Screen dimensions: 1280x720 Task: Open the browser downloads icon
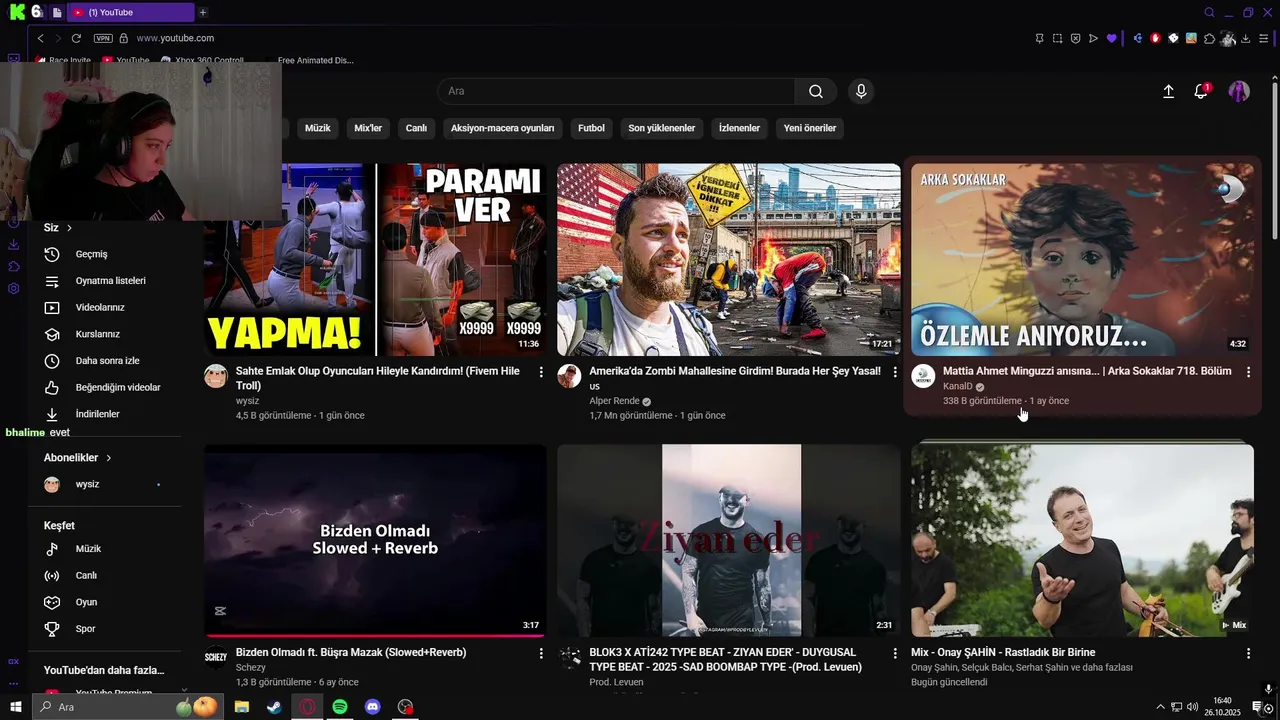(x=1246, y=38)
